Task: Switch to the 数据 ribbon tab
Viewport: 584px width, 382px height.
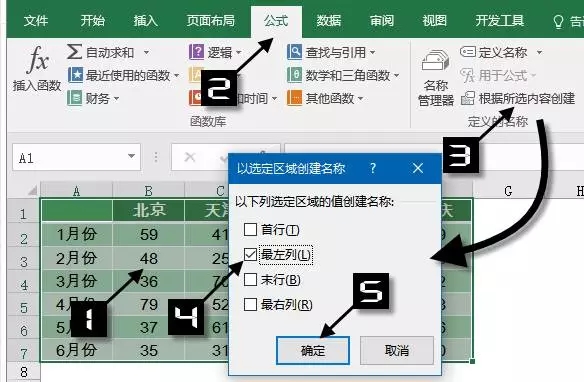Action: (x=328, y=20)
